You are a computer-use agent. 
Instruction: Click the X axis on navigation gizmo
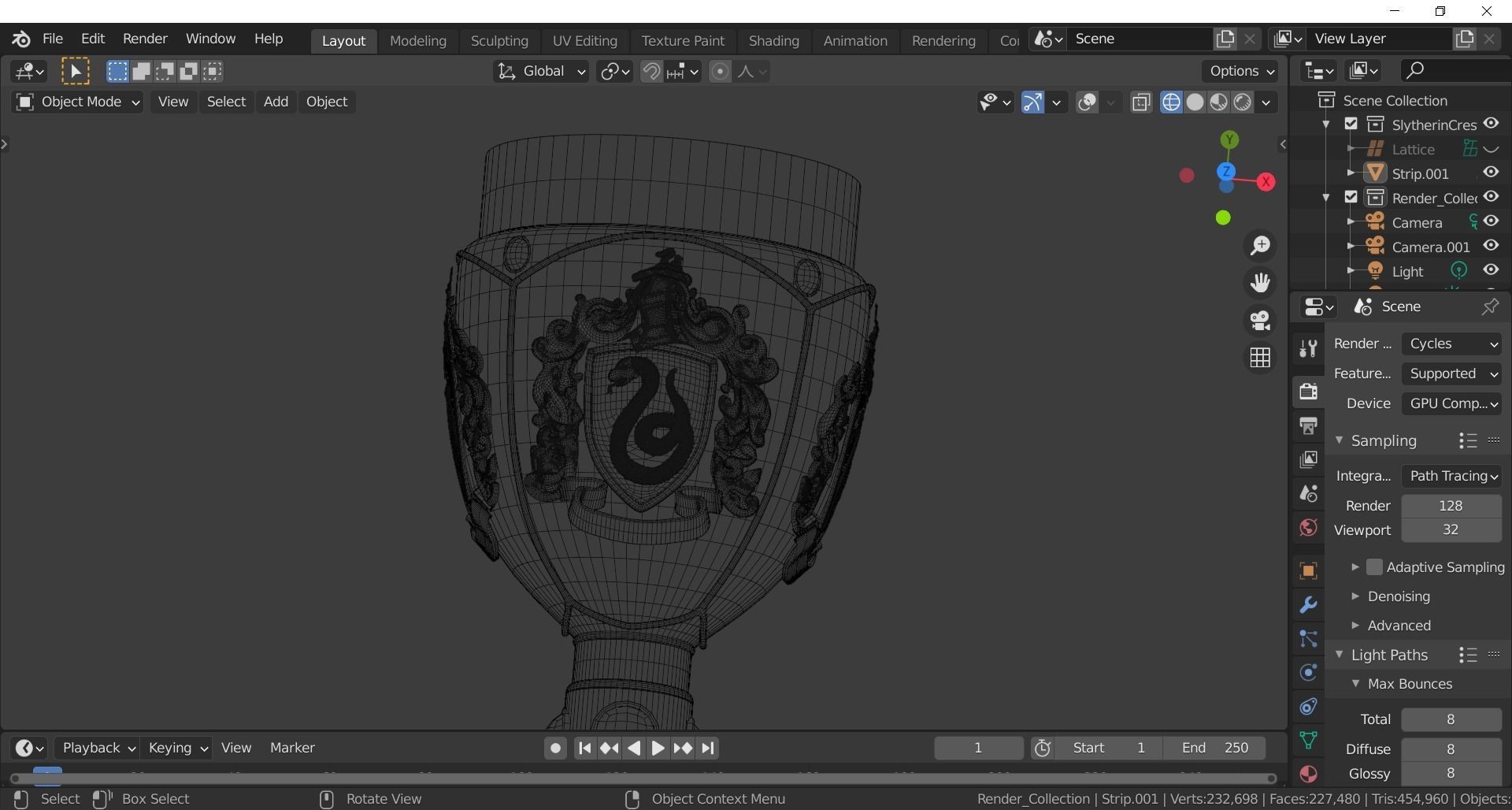[x=1266, y=182]
